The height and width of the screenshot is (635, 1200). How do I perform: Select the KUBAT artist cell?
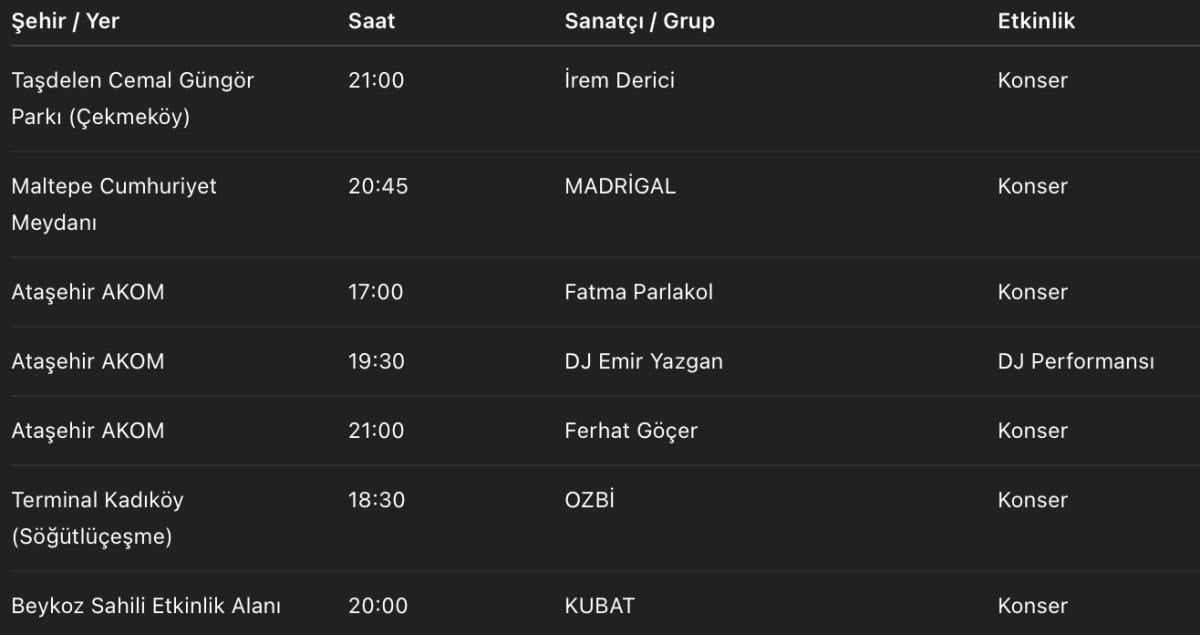point(599,606)
